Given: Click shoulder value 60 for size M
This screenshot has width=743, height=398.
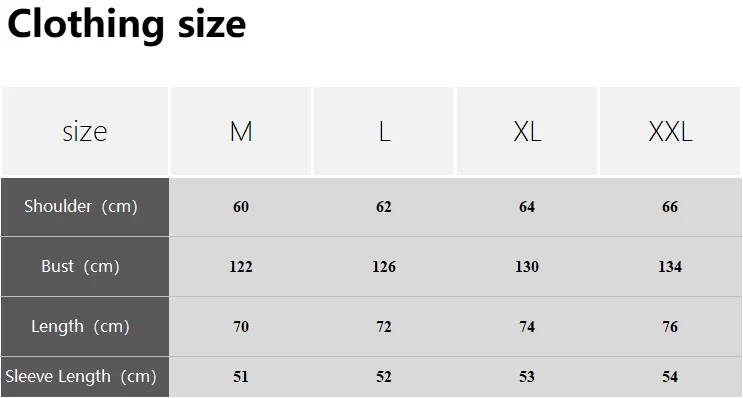Looking at the screenshot, I should 241,207.
